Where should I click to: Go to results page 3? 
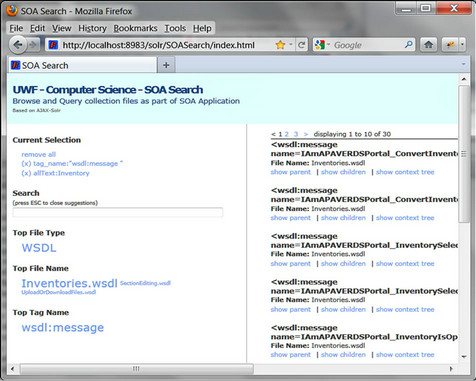point(296,134)
